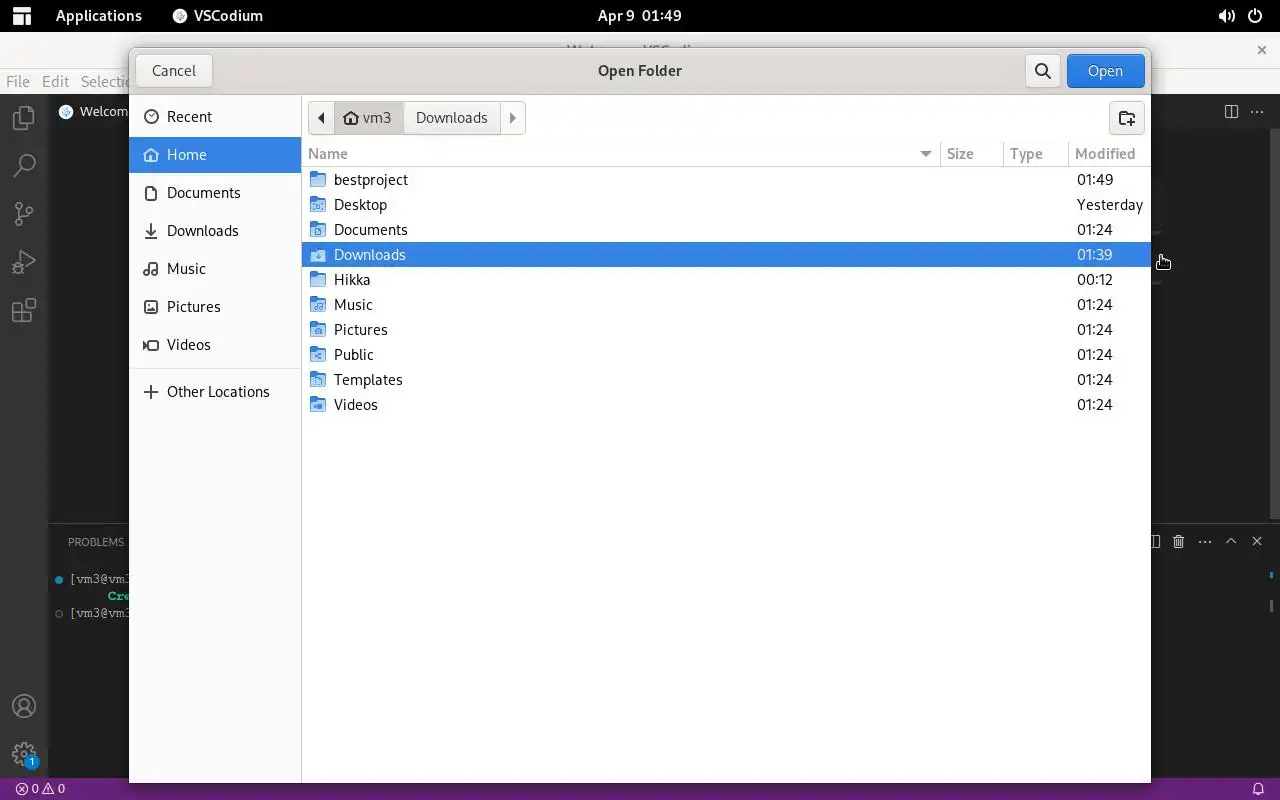The width and height of the screenshot is (1280, 800).
Task: Create a new folder in the dialog
Action: 1127,118
